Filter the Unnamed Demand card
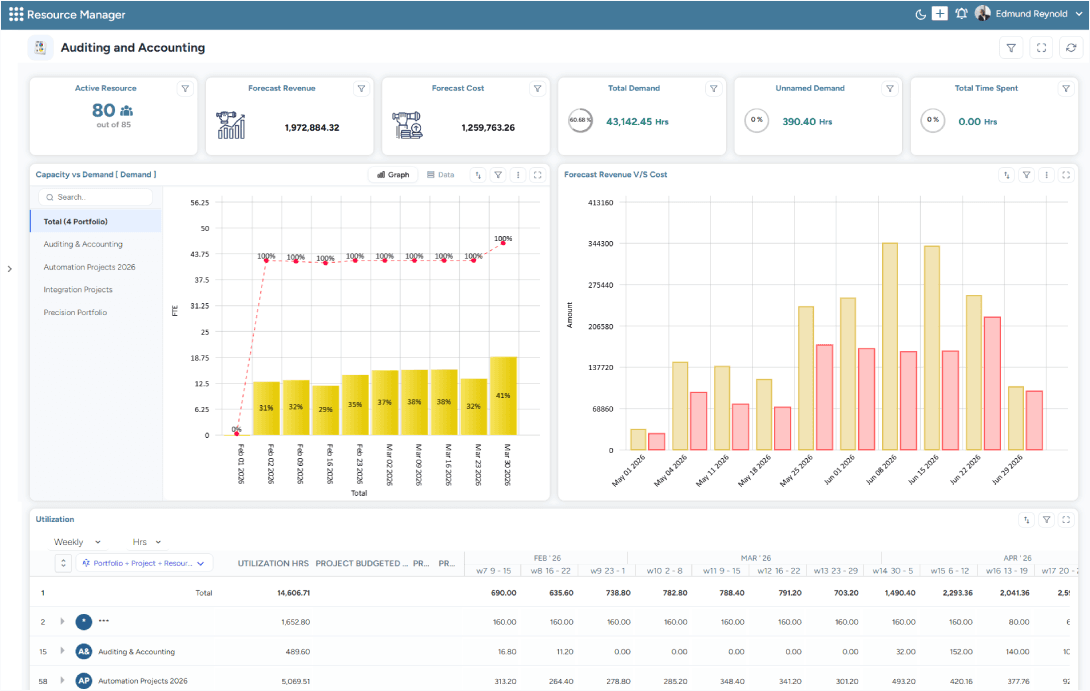Viewport: 1090px width, 691px height. [x=890, y=89]
